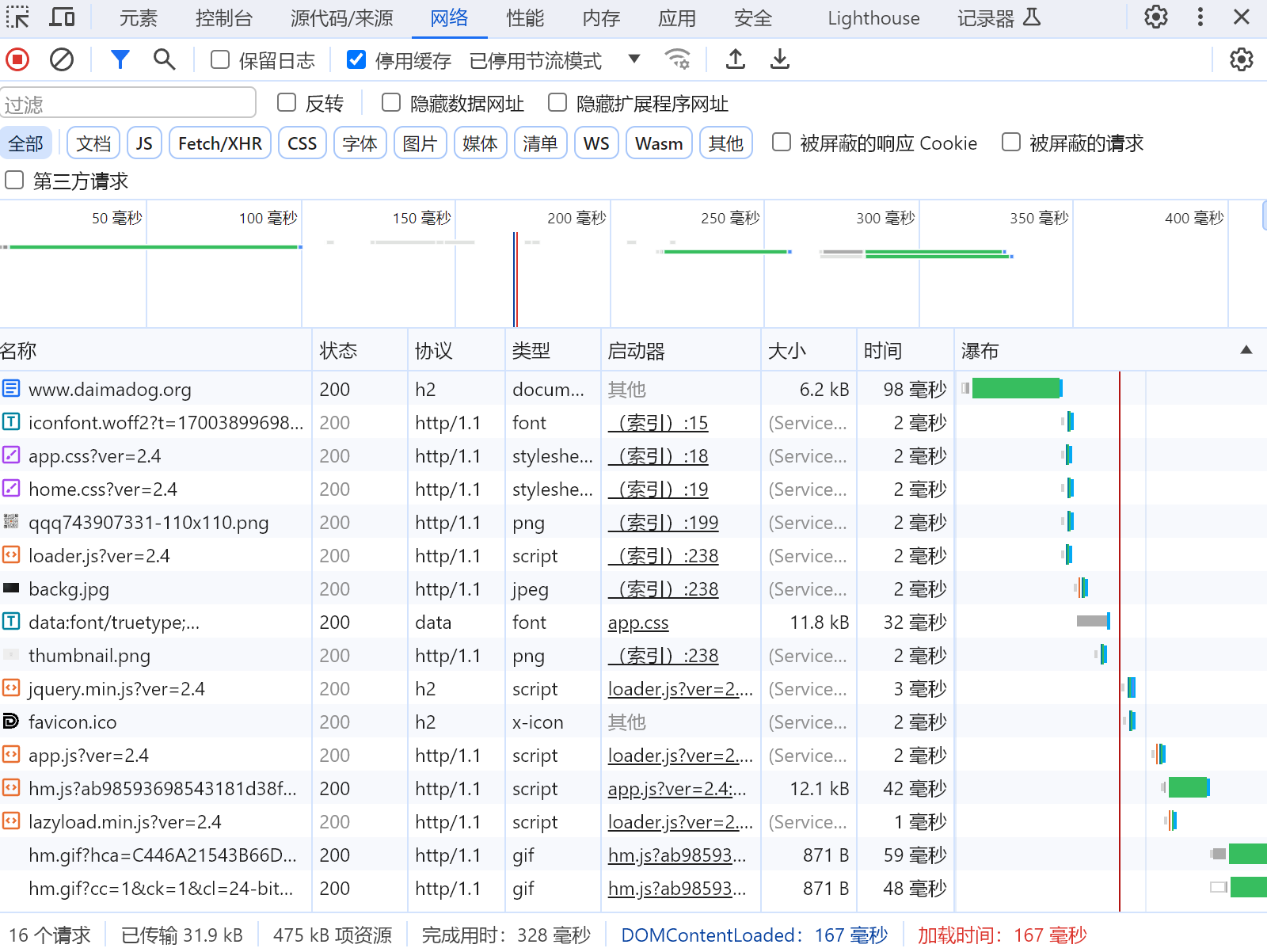Switch to Performance tab (性能)
Screen dimensions: 1267x952
coord(526,18)
